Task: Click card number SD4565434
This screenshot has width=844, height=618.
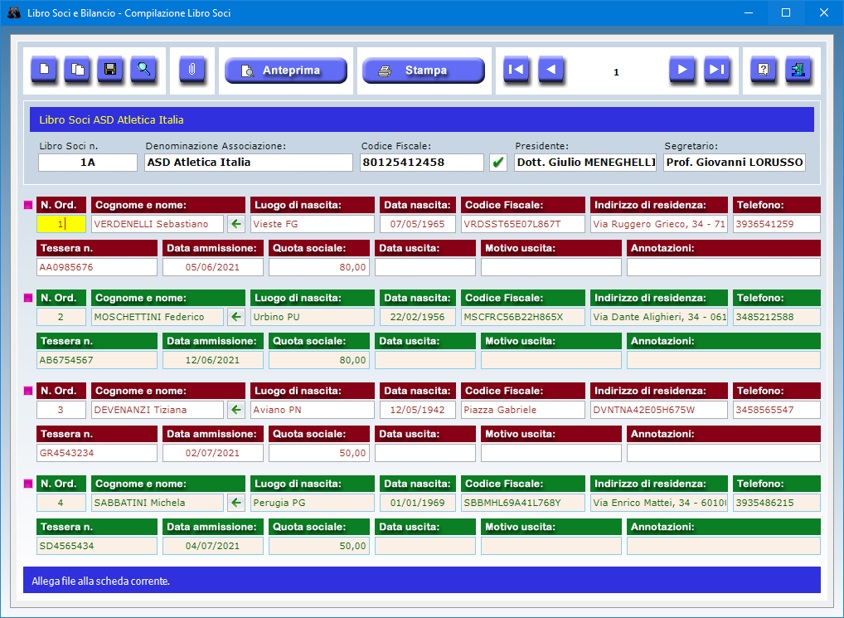Action: click(x=97, y=546)
